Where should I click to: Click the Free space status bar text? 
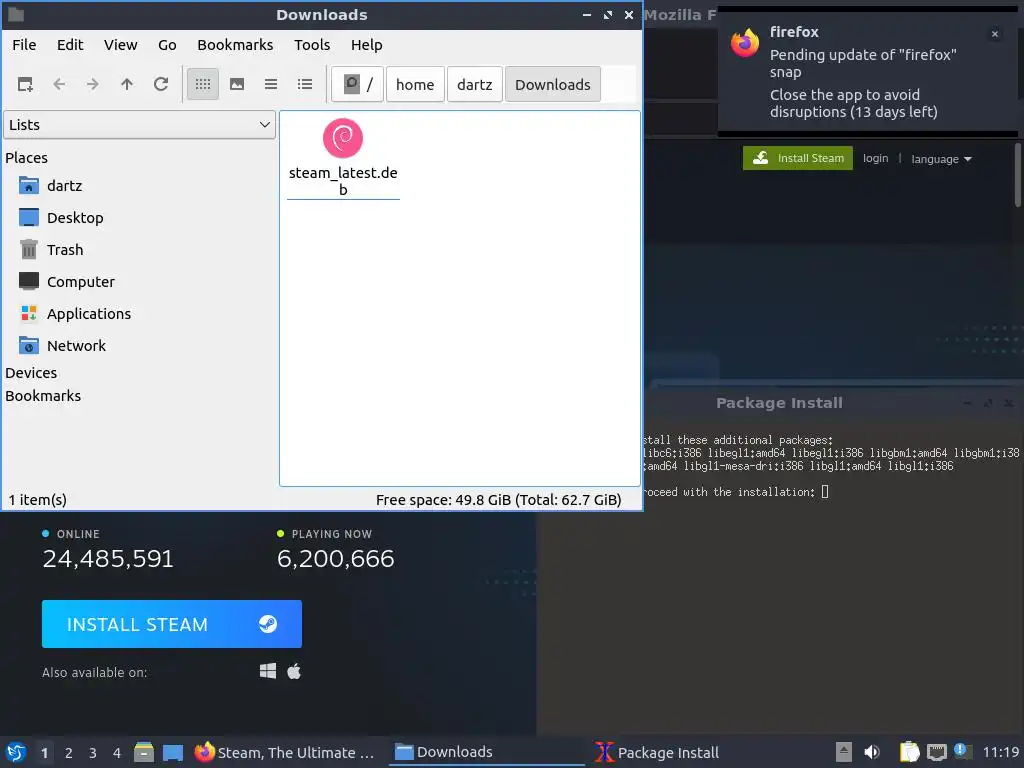click(498, 500)
